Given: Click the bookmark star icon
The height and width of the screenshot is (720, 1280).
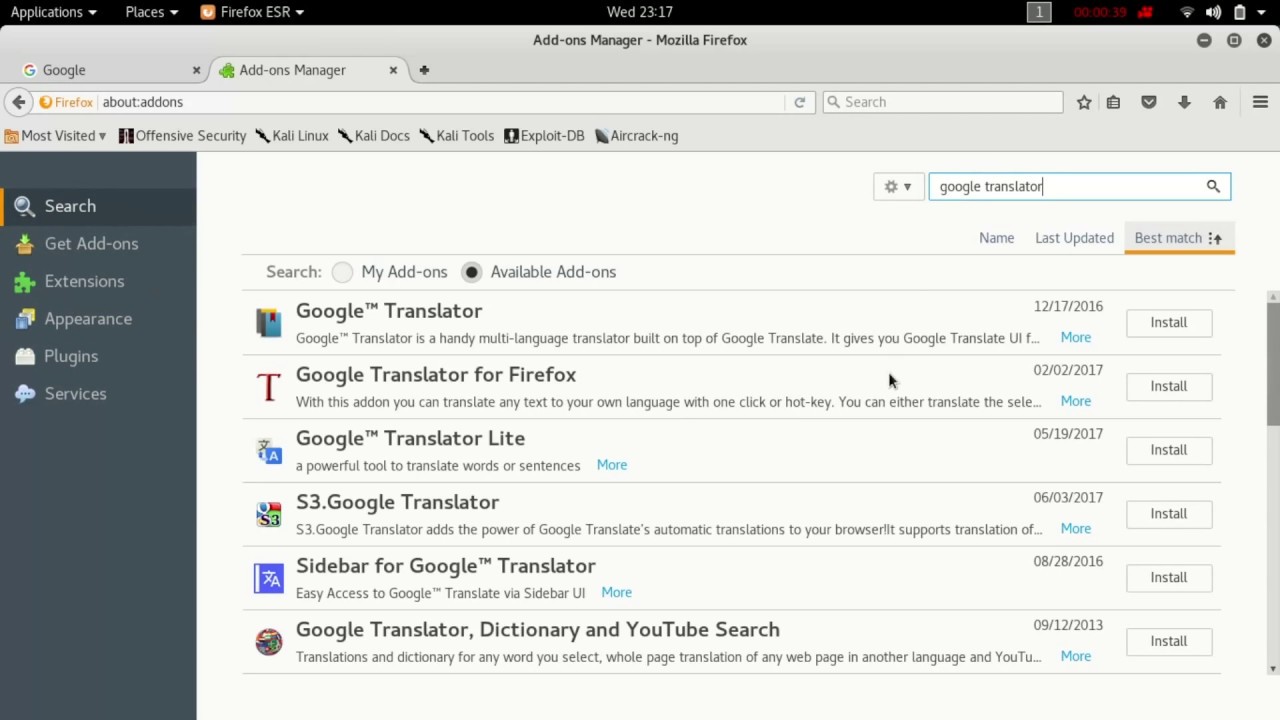Looking at the screenshot, I should click(1084, 102).
